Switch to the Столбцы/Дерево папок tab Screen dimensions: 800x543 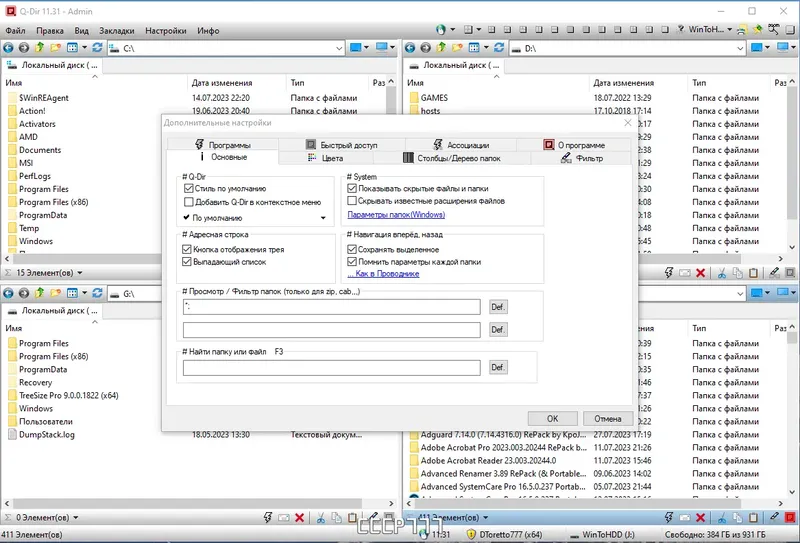[452, 158]
